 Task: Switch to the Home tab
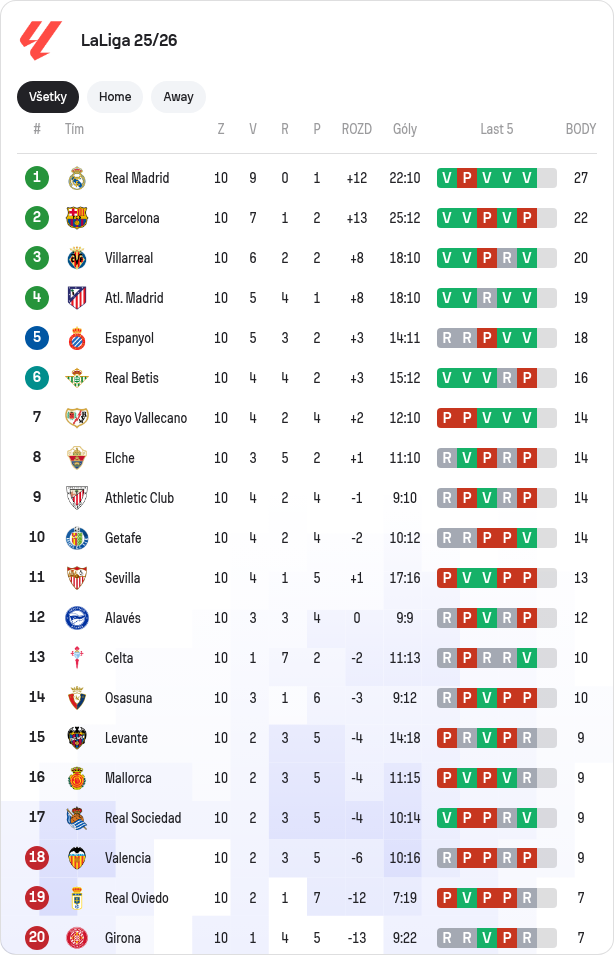(115, 97)
